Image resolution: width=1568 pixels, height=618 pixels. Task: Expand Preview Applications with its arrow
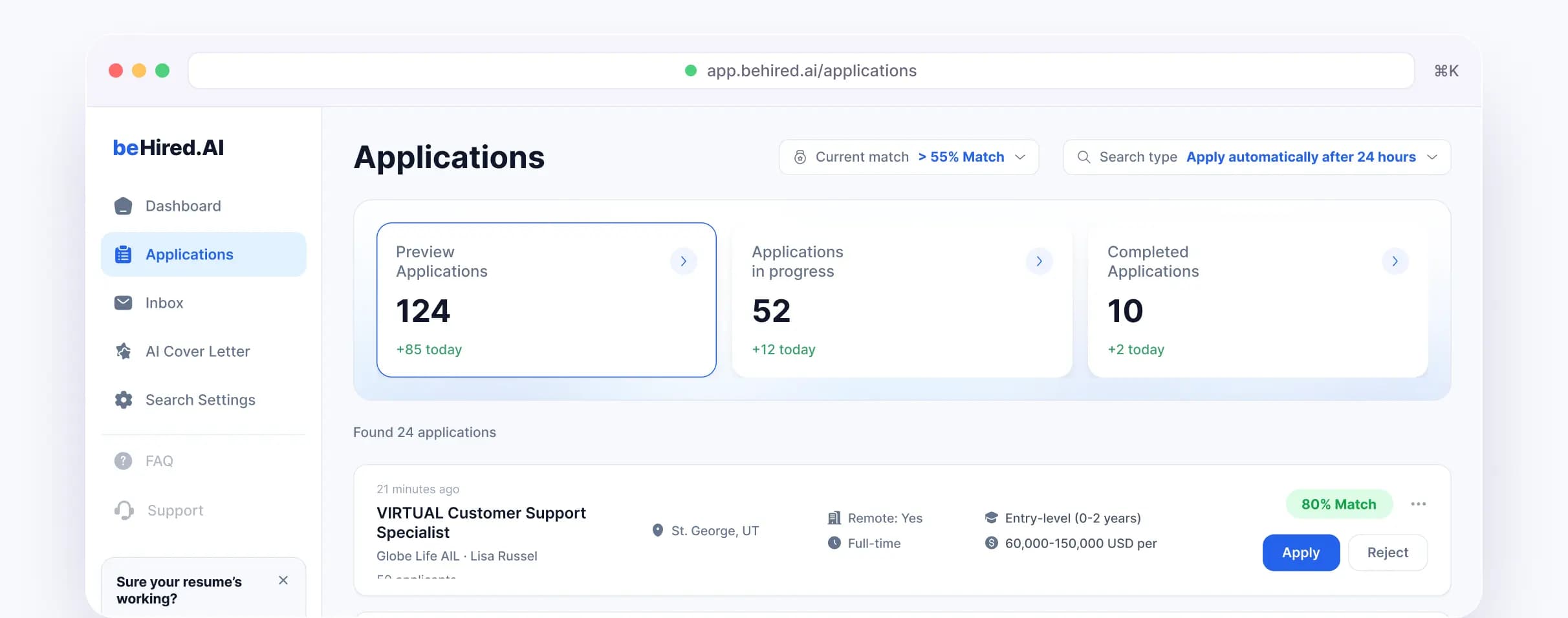pyautogui.click(x=684, y=261)
